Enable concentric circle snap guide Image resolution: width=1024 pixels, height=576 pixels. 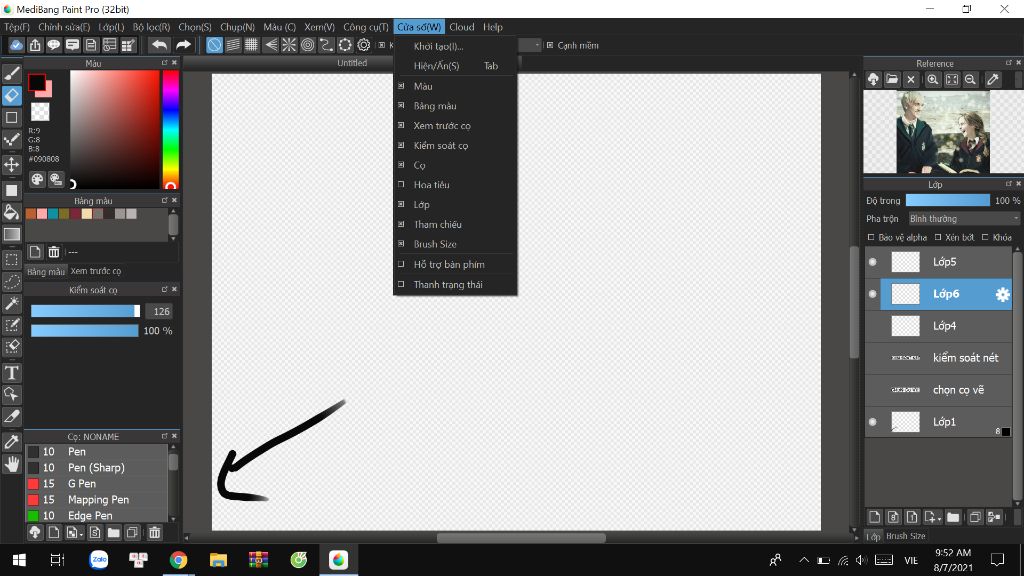tap(308, 45)
